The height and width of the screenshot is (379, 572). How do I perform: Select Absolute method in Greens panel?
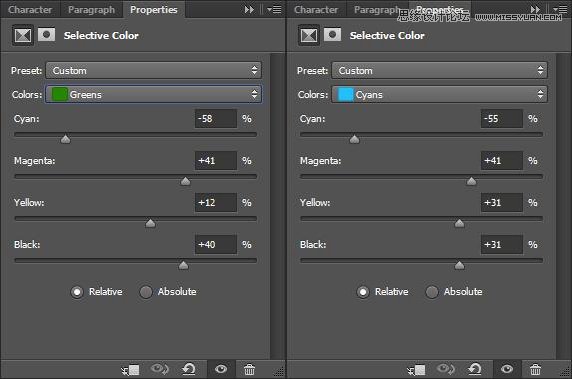click(146, 292)
